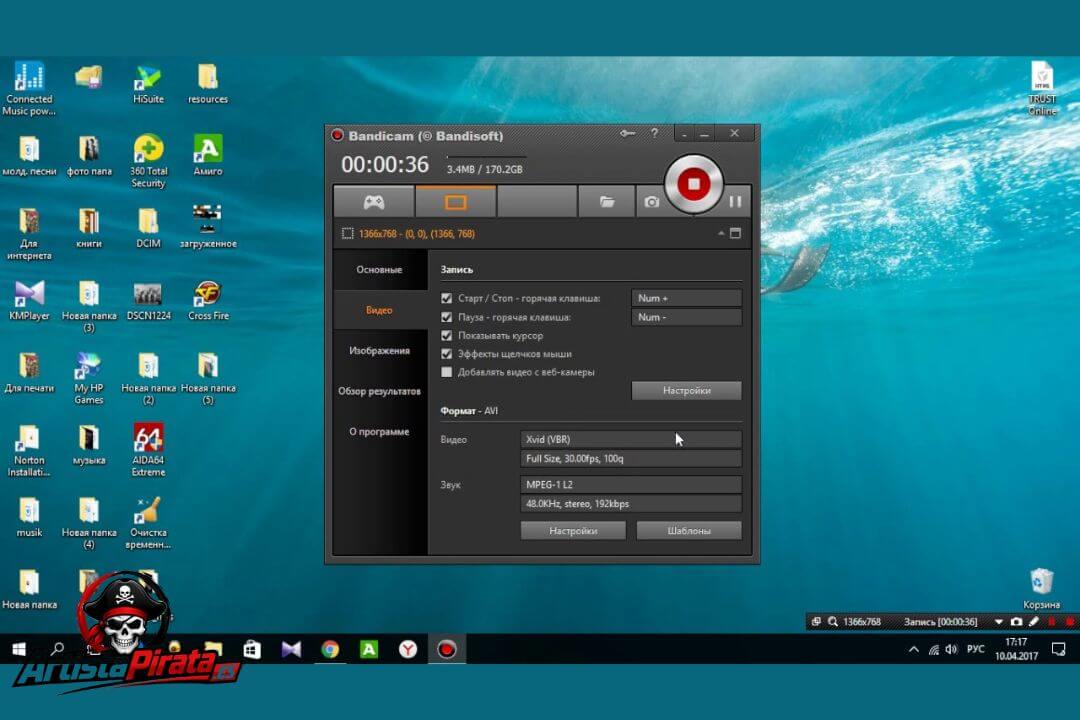Open the Обзор результатов tab
Viewport: 1080px width, 720px height.
380,391
